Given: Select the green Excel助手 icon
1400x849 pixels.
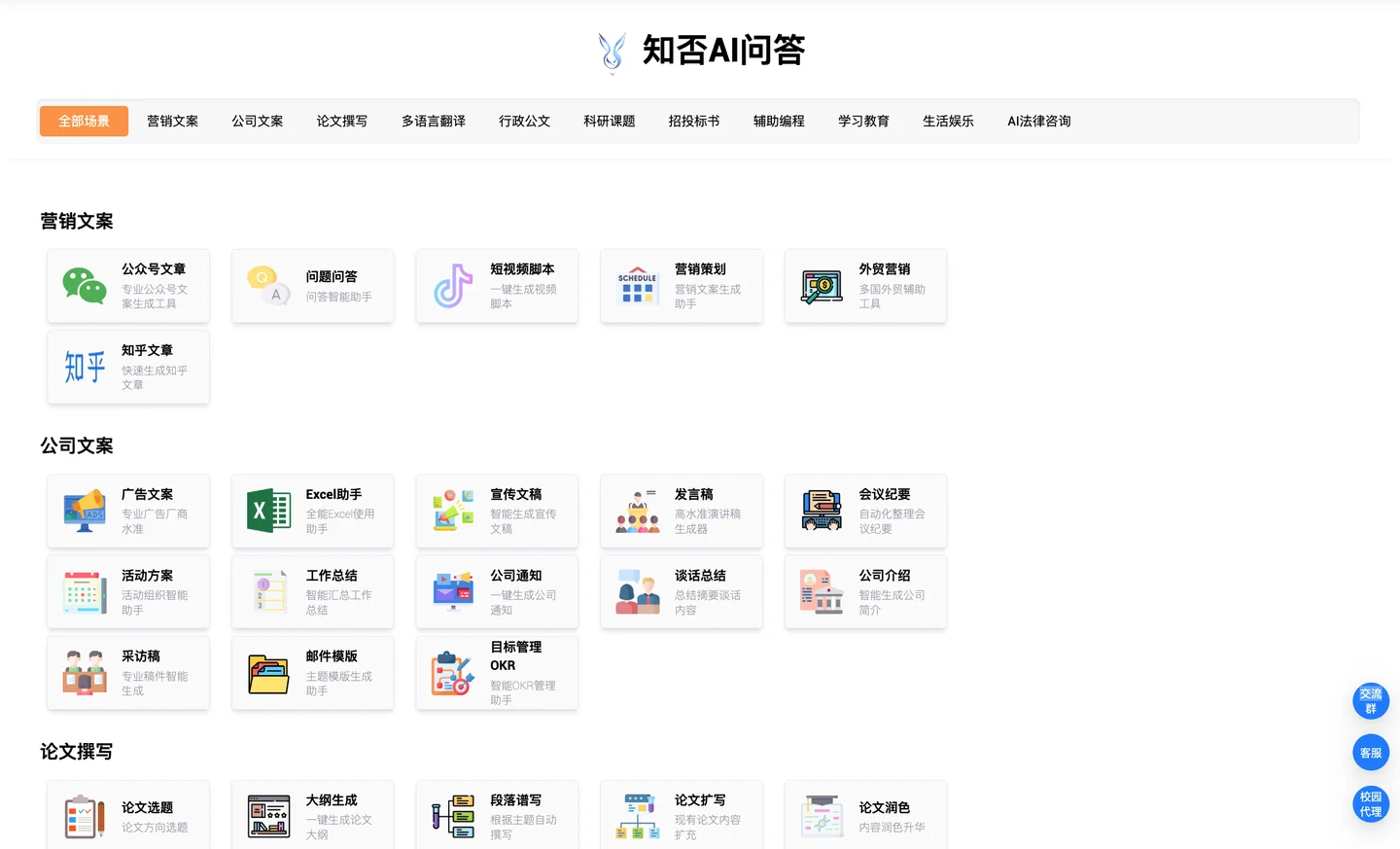Looking at the screenshot, I should (268, 511).
